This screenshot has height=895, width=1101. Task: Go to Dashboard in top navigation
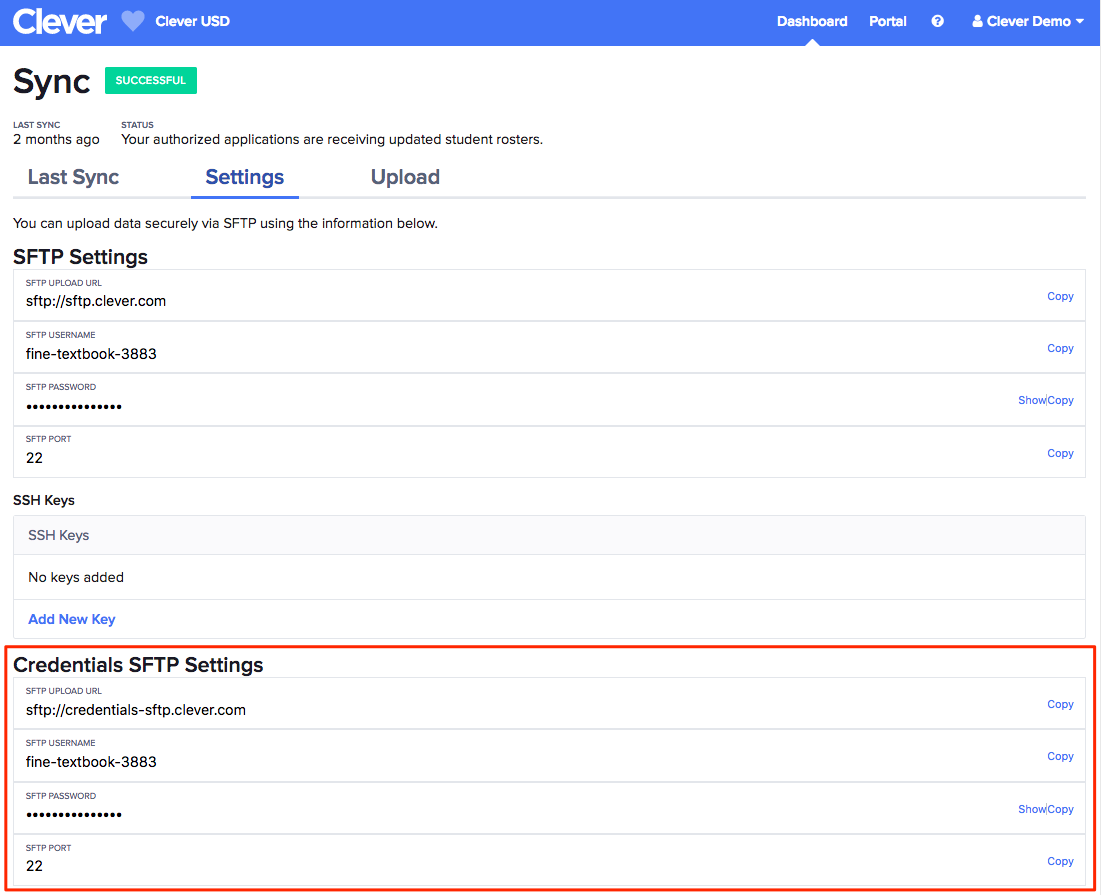point(812,21)
